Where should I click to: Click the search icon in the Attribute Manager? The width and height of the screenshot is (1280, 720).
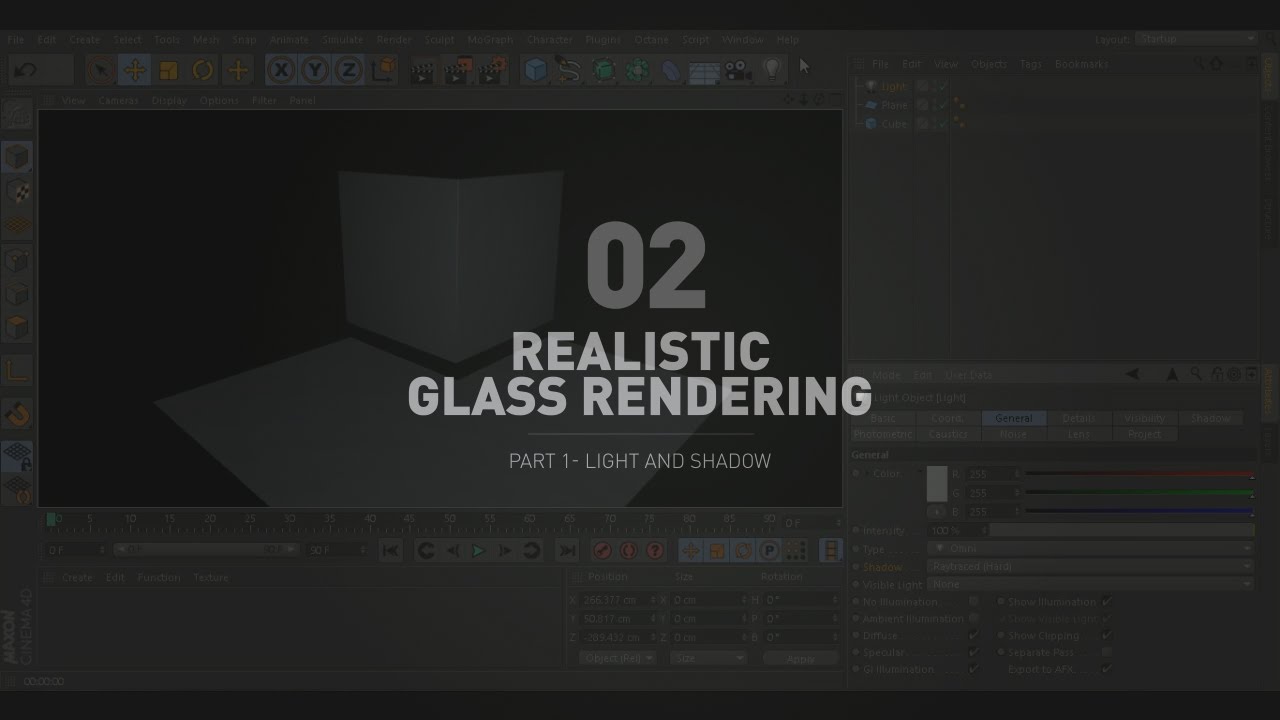click(1196, 374)
